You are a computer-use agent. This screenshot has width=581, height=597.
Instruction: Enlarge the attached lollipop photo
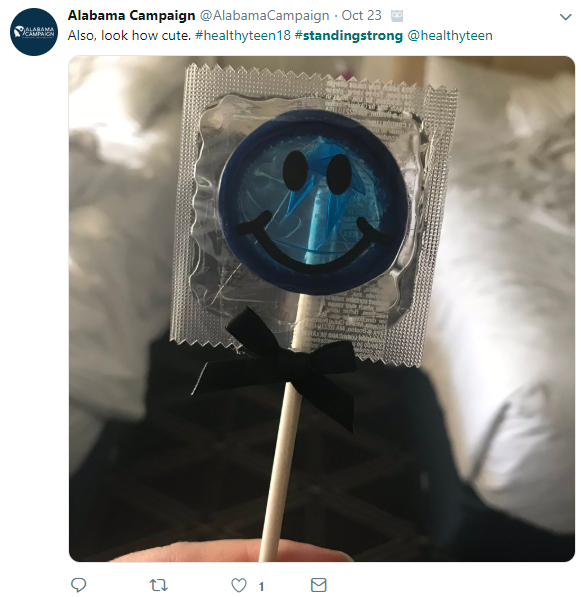tap(322, 309)
